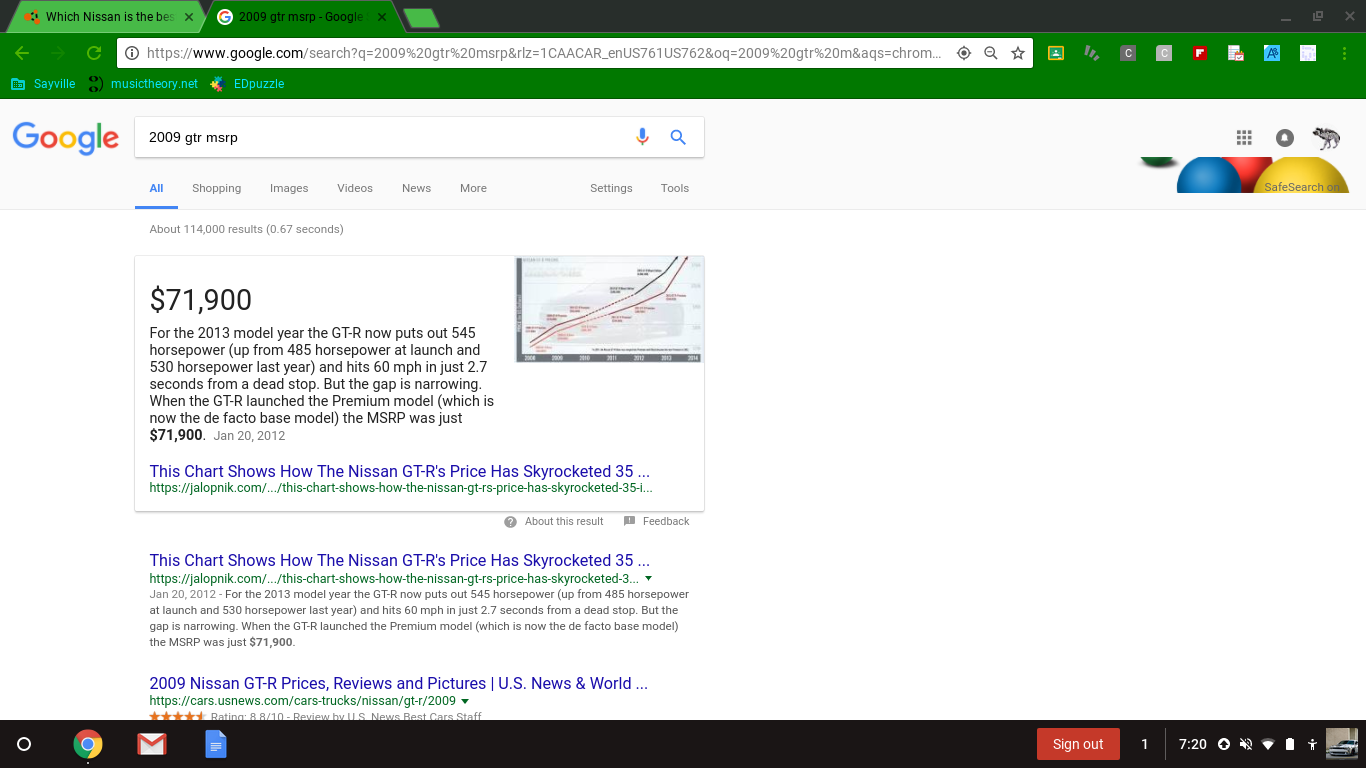Open the Flipboard extension icon
This screenshot has width=1366, height=768.
(1200, 53)
